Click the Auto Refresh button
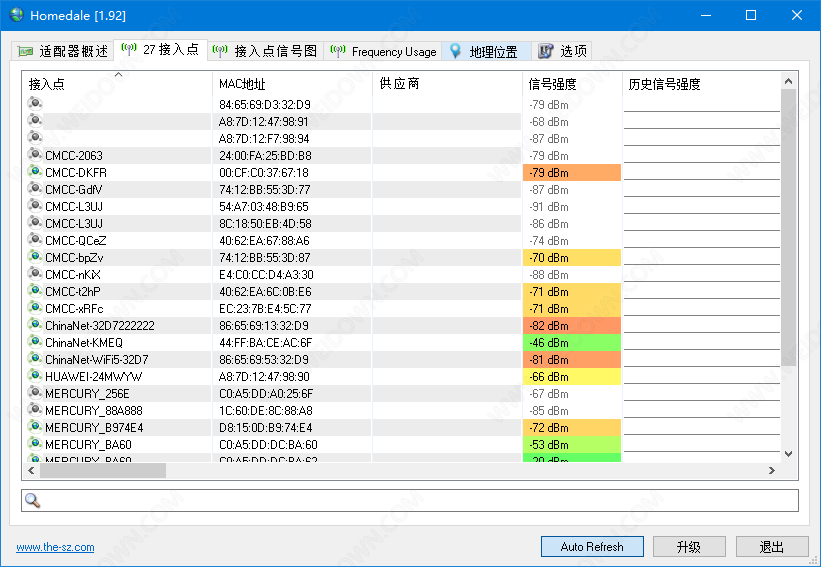The image size is (821, 567). tap(592, 547)
